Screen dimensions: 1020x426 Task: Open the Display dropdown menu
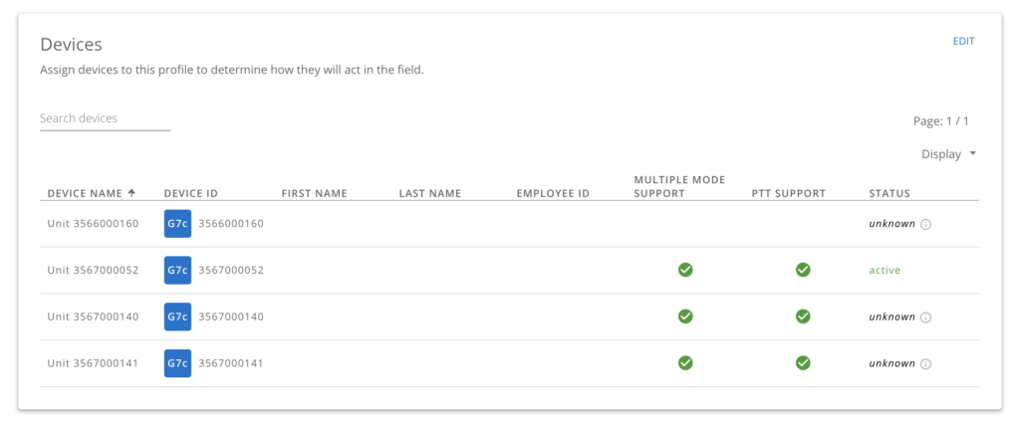pos(948,154)
